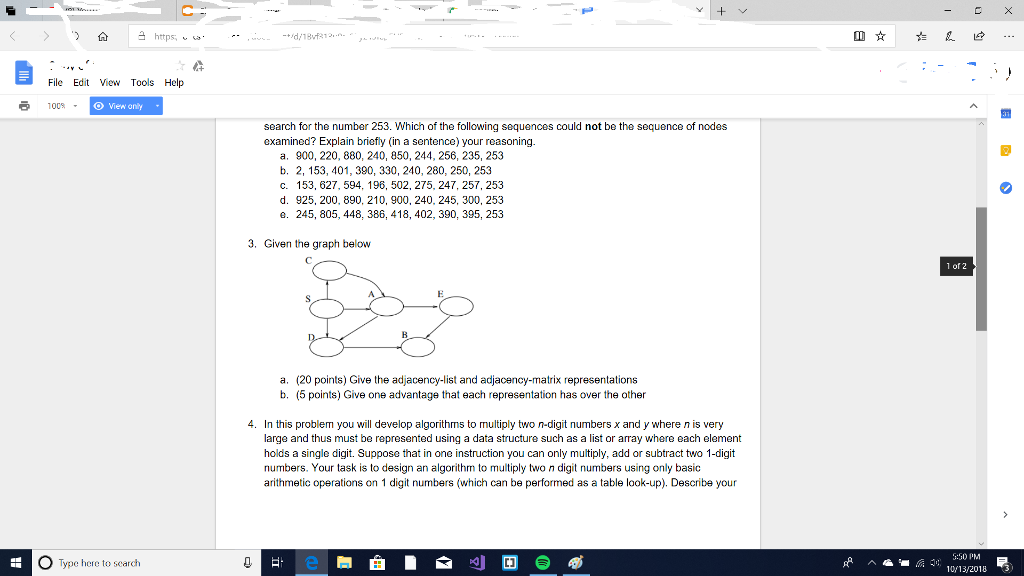Image resolution: width=1024 pixels, height=576 pixels.
Task: Open the Calendar side panel icon
Action: (1006, 114)
